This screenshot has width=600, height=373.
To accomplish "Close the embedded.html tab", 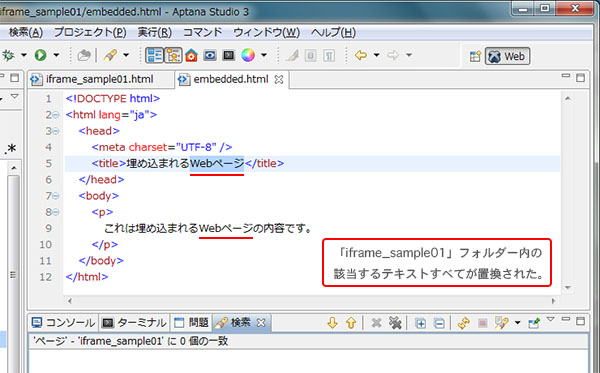I will click(279, 80).
